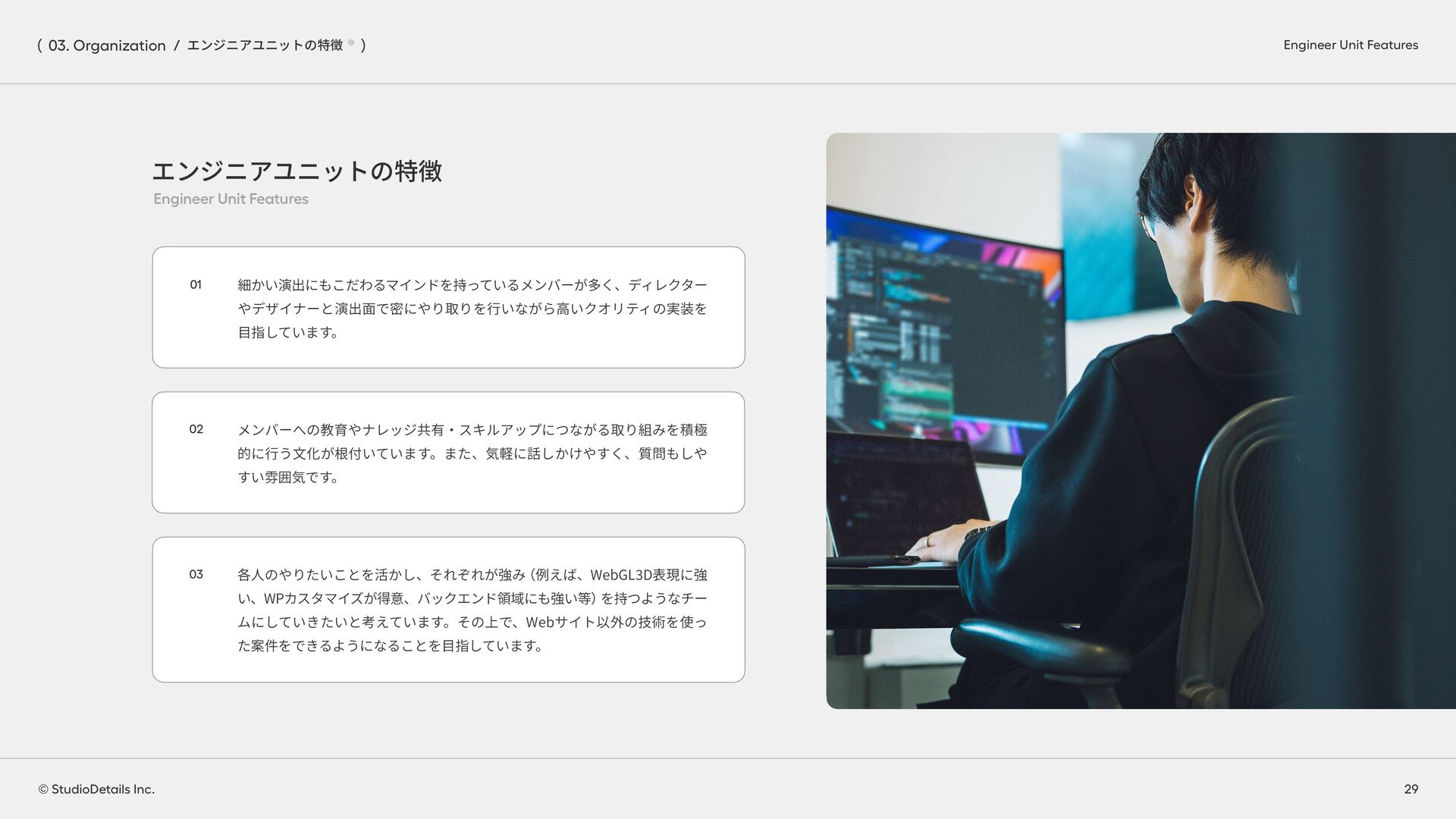Click the gray dot in breadcrumb header

(351, 43)
